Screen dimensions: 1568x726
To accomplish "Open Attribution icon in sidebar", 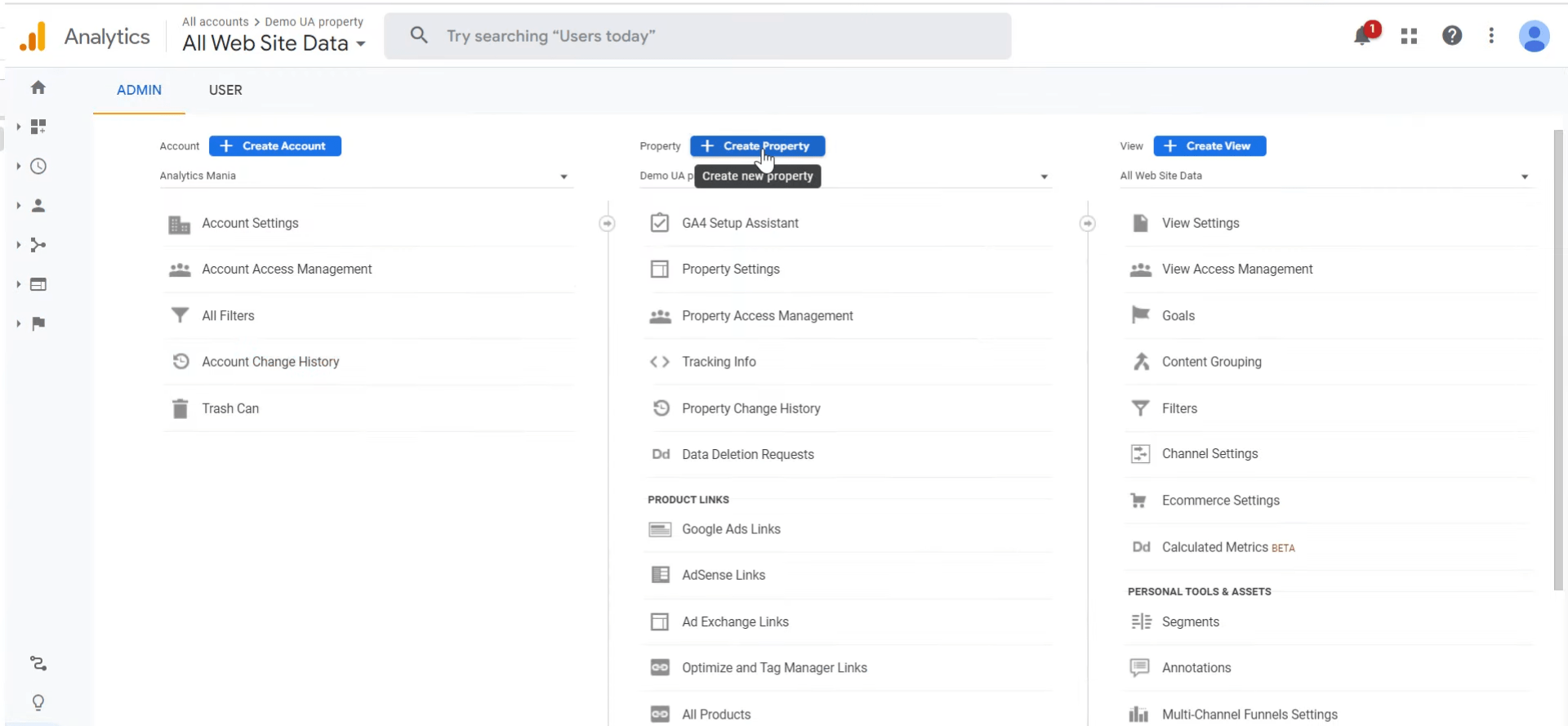I will (38, 663).
